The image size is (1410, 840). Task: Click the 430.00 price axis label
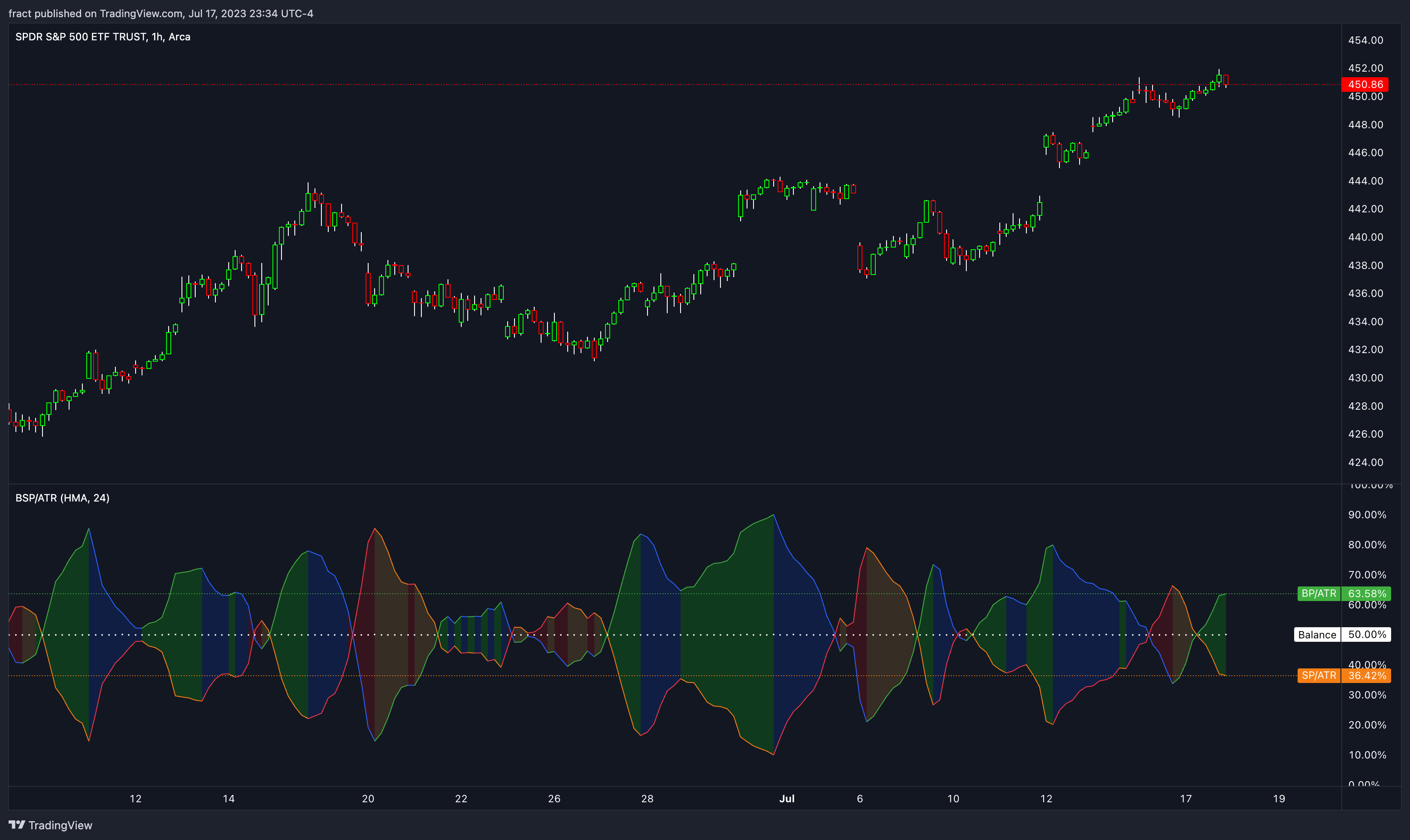[x=1365, y=378]
